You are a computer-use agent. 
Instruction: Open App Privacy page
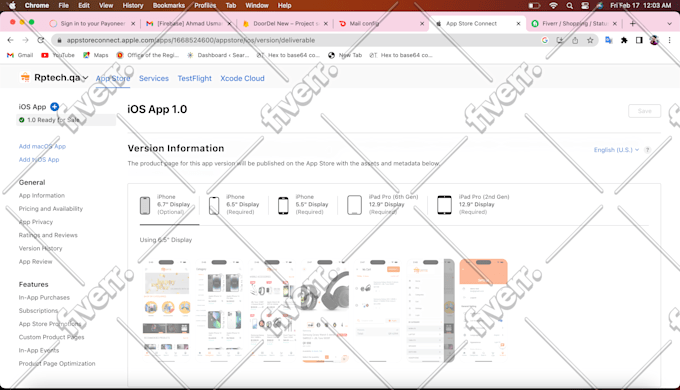point(36,222)
